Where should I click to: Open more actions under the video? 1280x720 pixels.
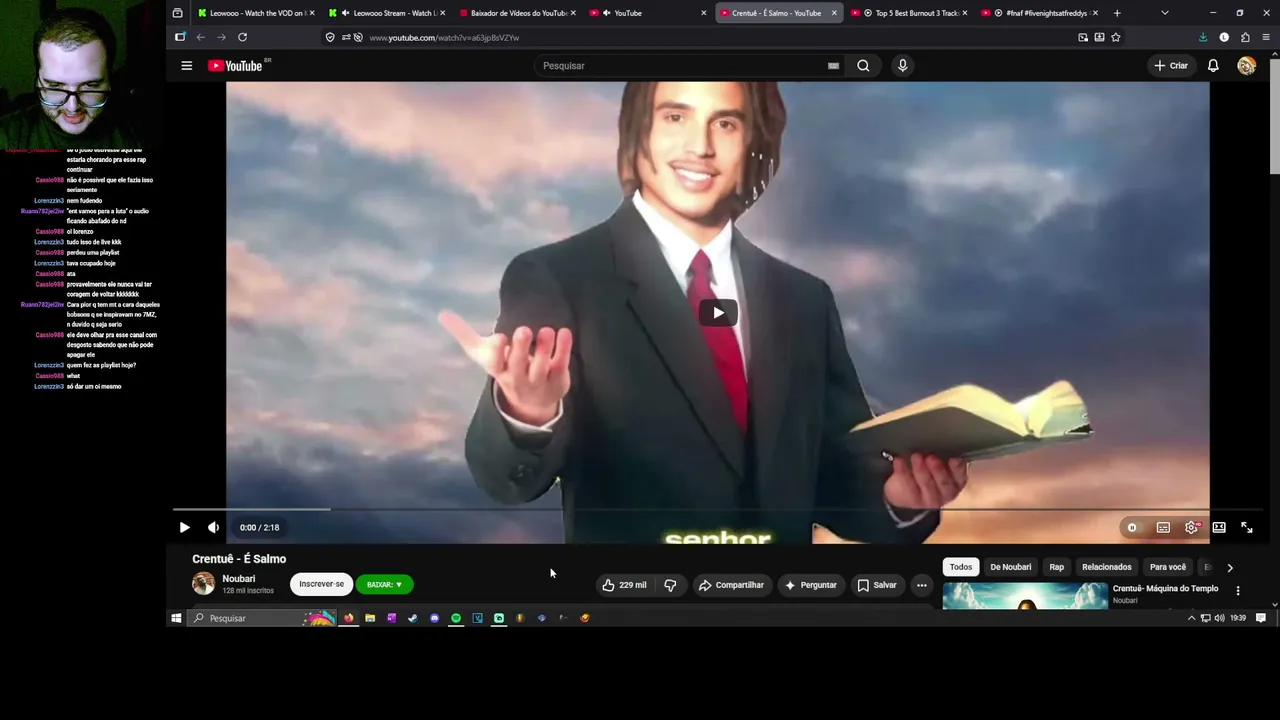tap(922, 585)
